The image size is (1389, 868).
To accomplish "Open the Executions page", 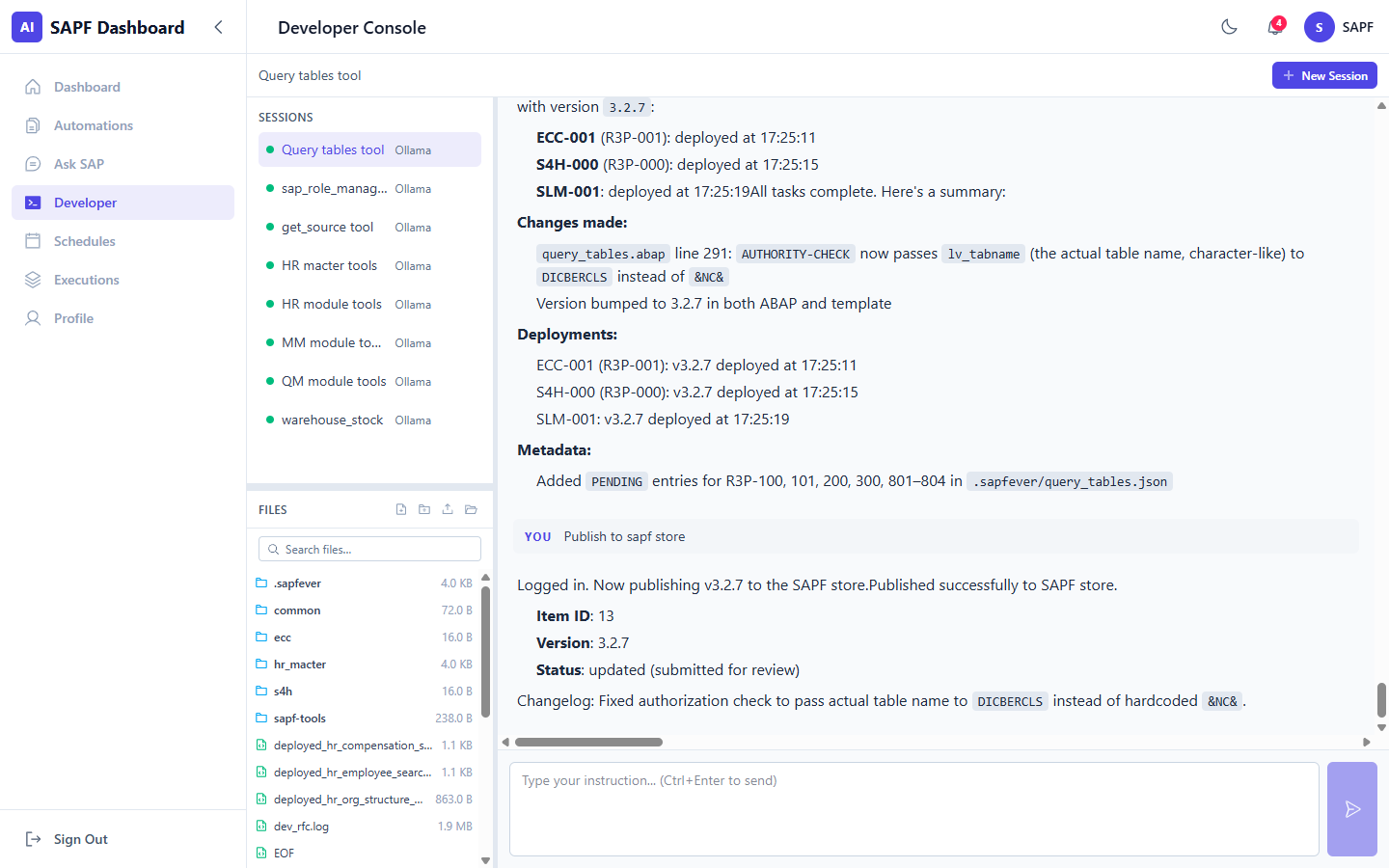I will click(123, 280).
